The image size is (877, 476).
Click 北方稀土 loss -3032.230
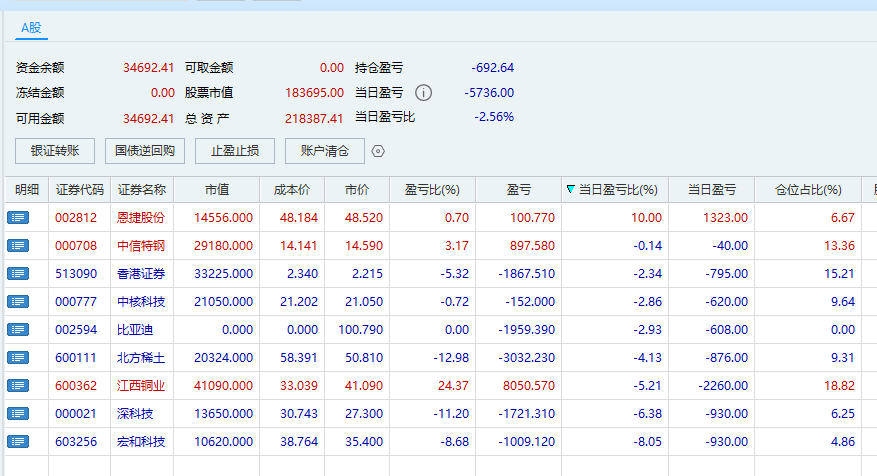pos(527,357)
